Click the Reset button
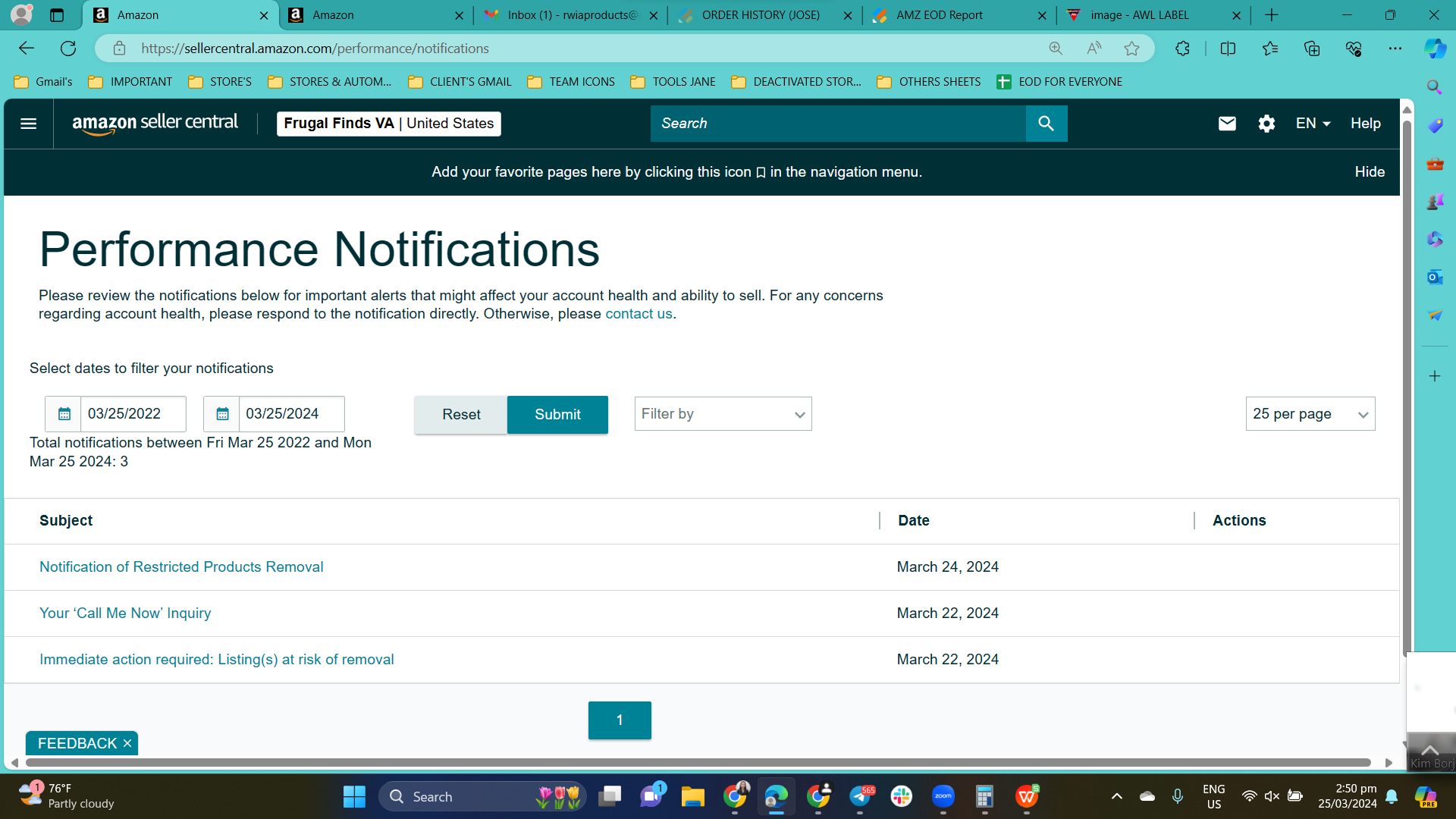The height and width of the screenshot is (819, 1456). 461,415
